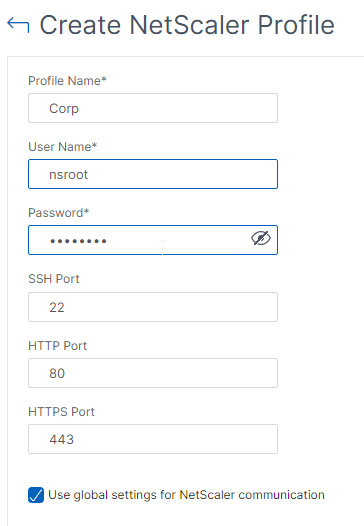Click the Password* label text

click(x=59, y=213)
